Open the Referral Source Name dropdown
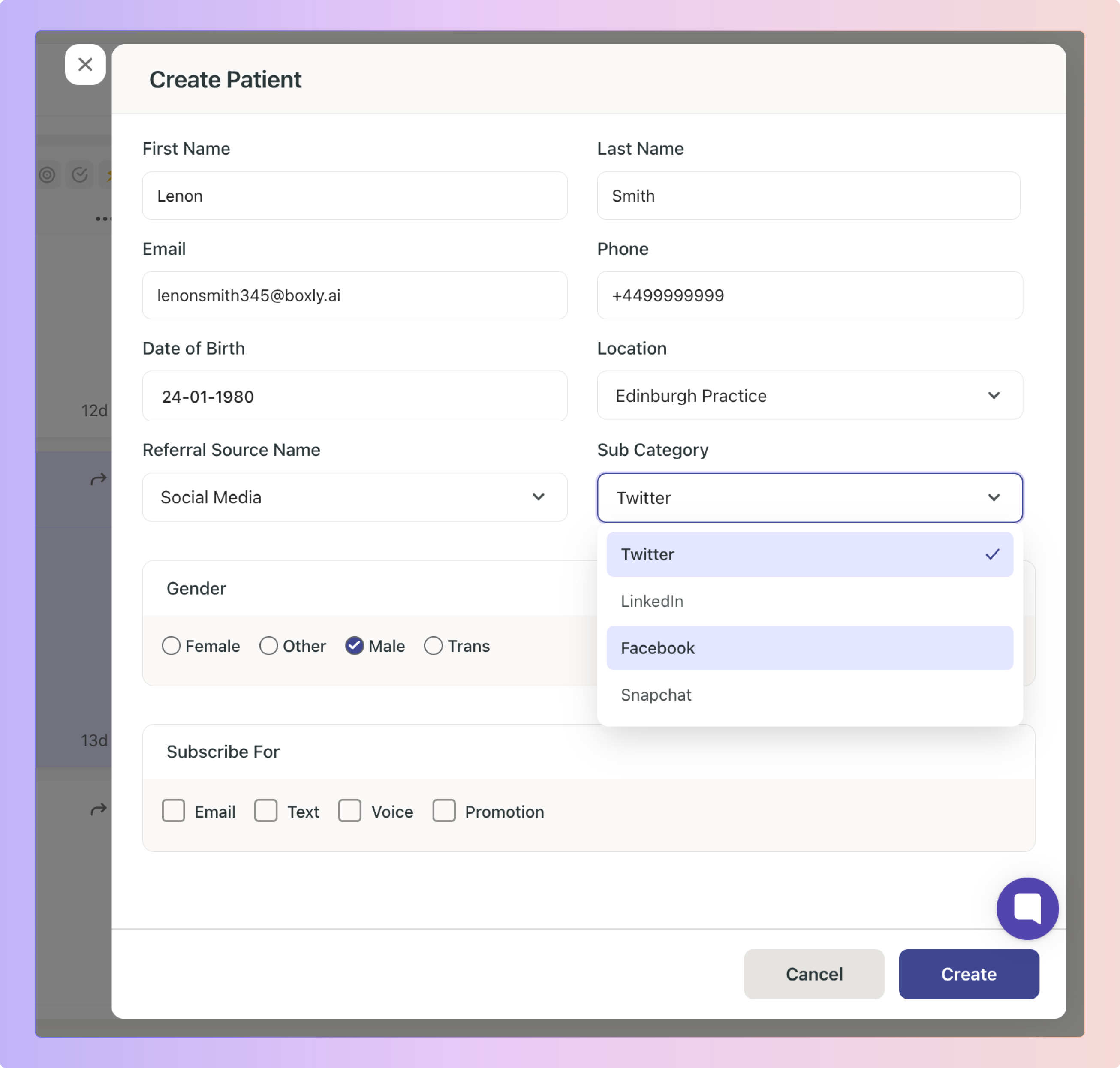The image size is (1120, 1068). [x=354, y=497]
